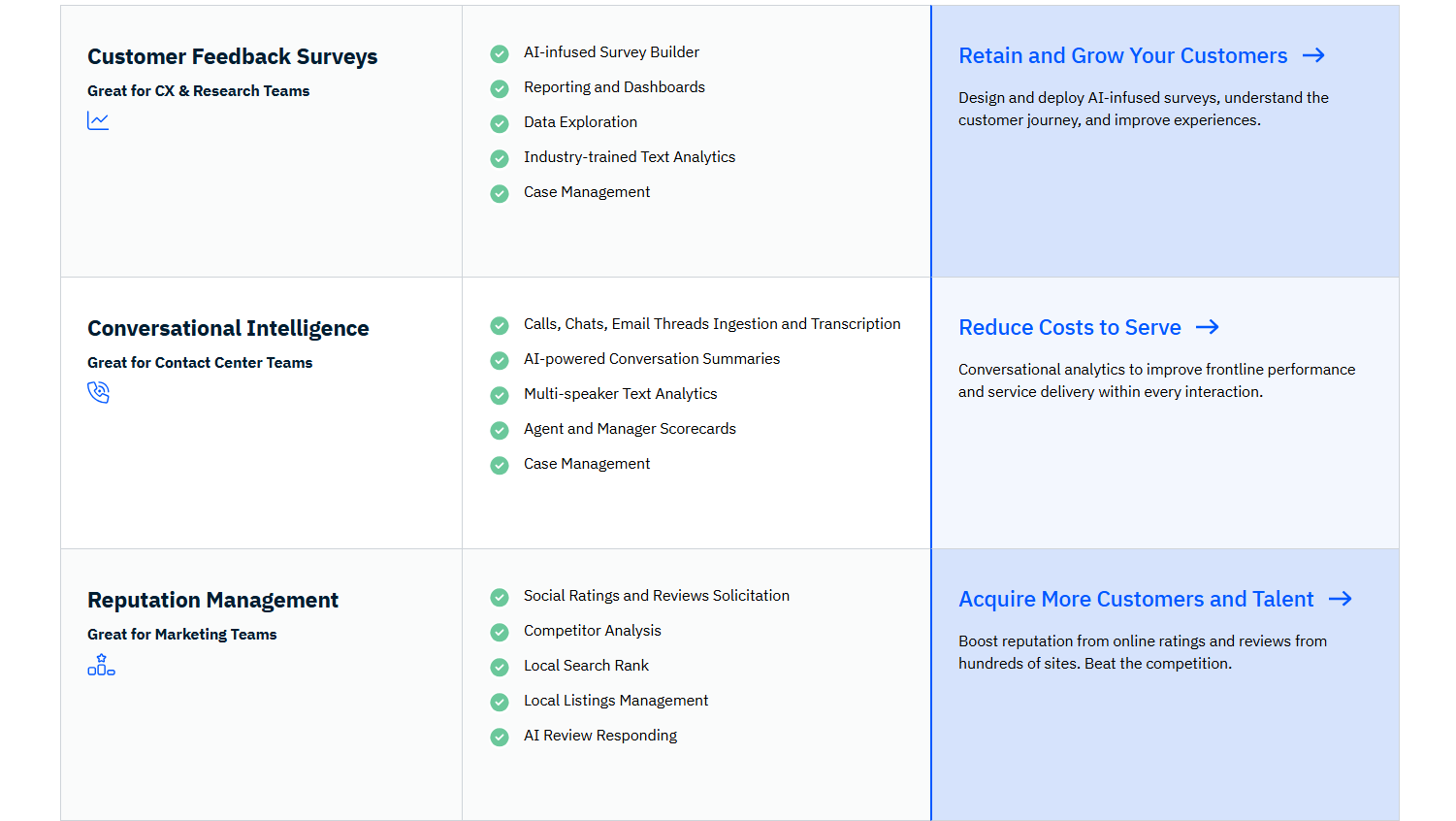Click the green check beside Competitor Analysis
This screenshot has width=1456, height=821.
click(x=500, y=632)
